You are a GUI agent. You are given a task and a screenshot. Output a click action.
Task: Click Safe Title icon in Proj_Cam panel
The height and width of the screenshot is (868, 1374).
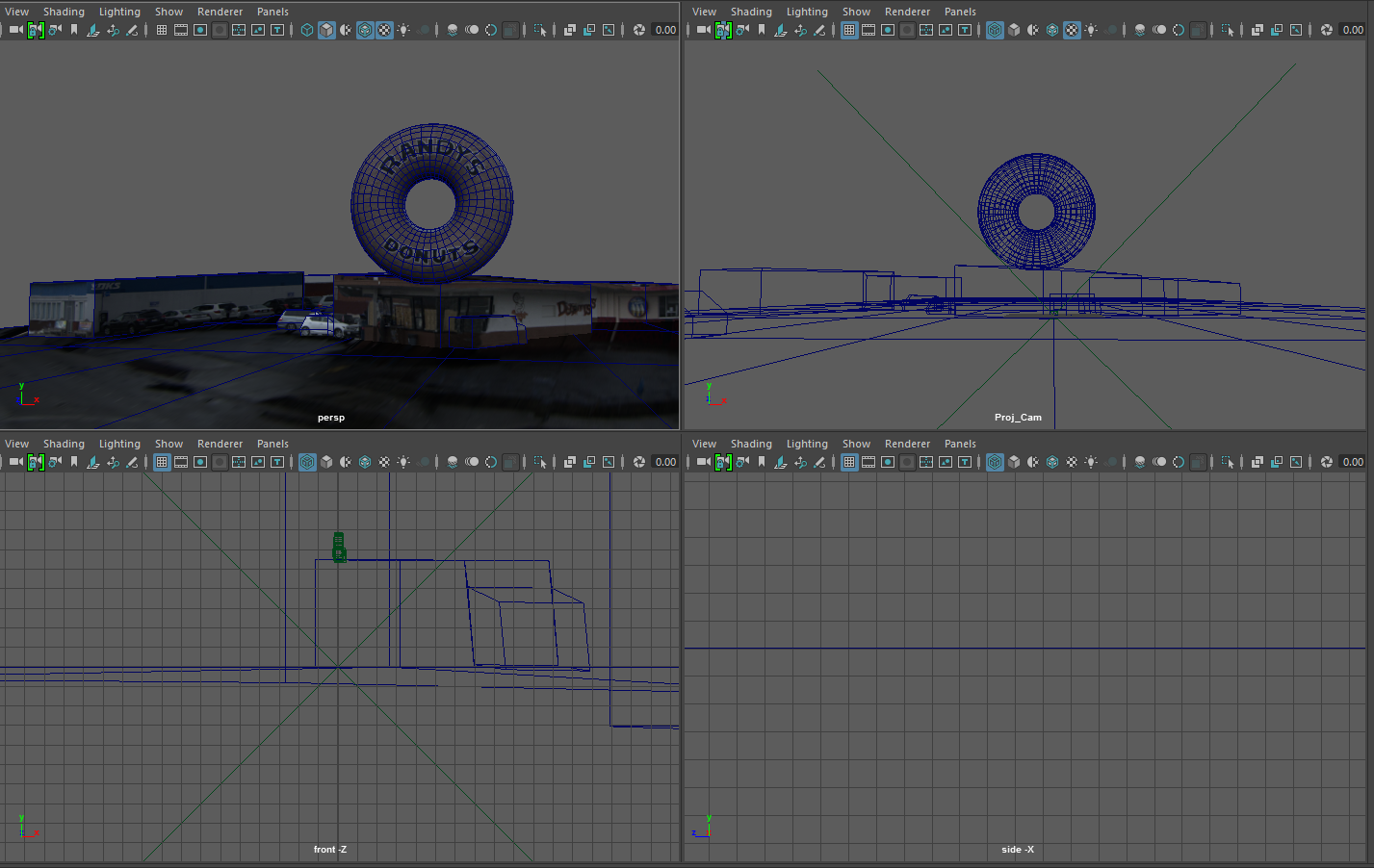[965, 30]
